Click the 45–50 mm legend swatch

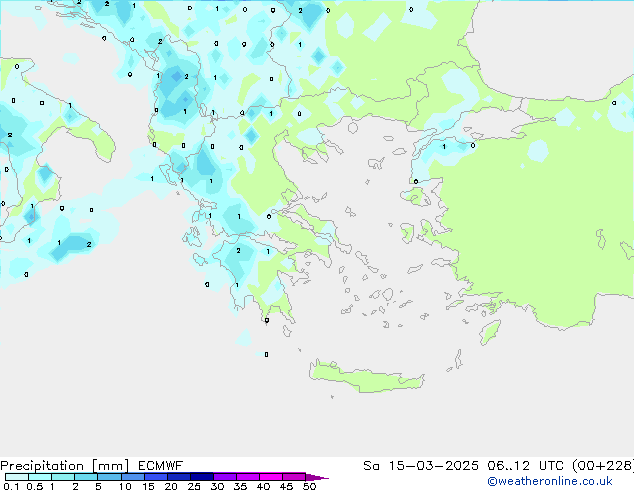click(x=294, y=477)
